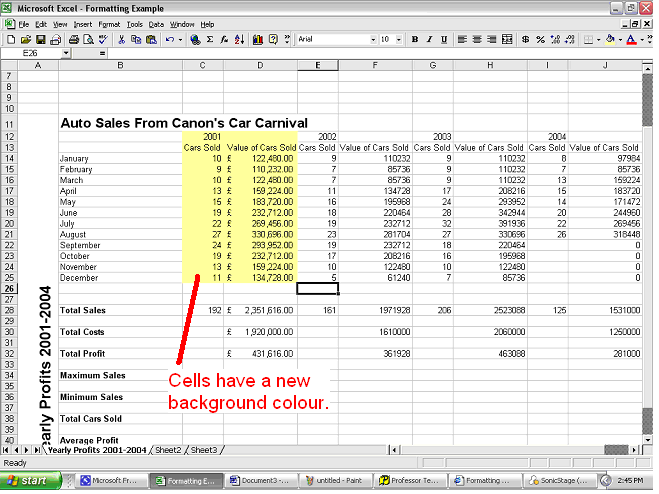
Task: Open the Format menu
Action: (x=109, y=23)
